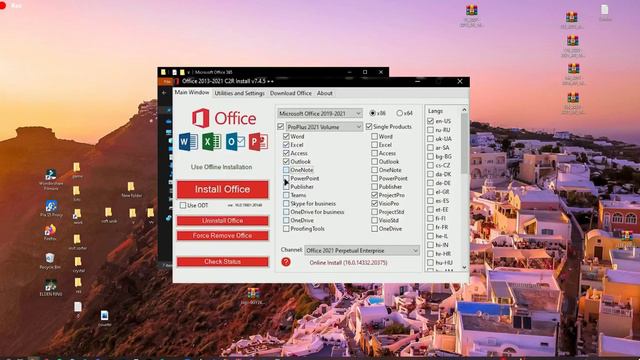The image size is (640, 360).
Task: Check Skype for business checkbox
Action: [x=286, y=203]
